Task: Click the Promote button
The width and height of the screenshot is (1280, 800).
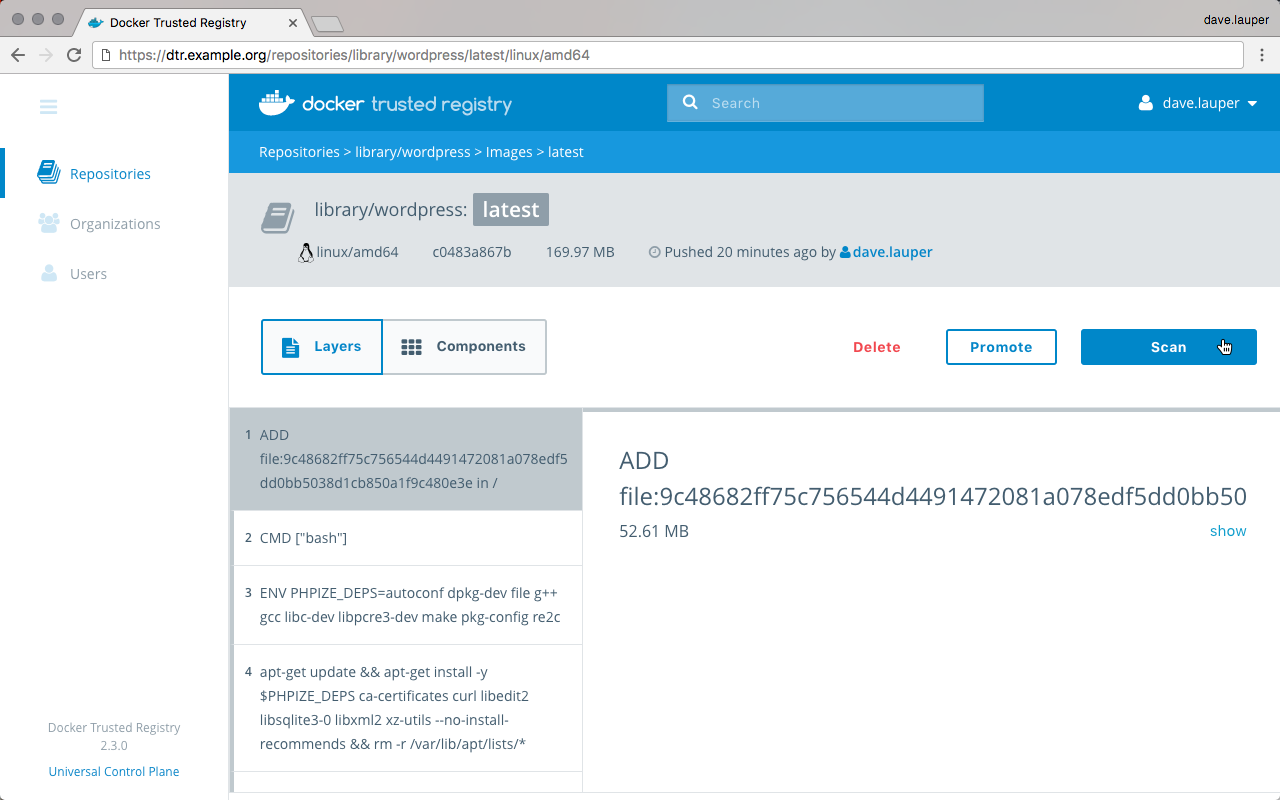Action: tap(1000, 347)
